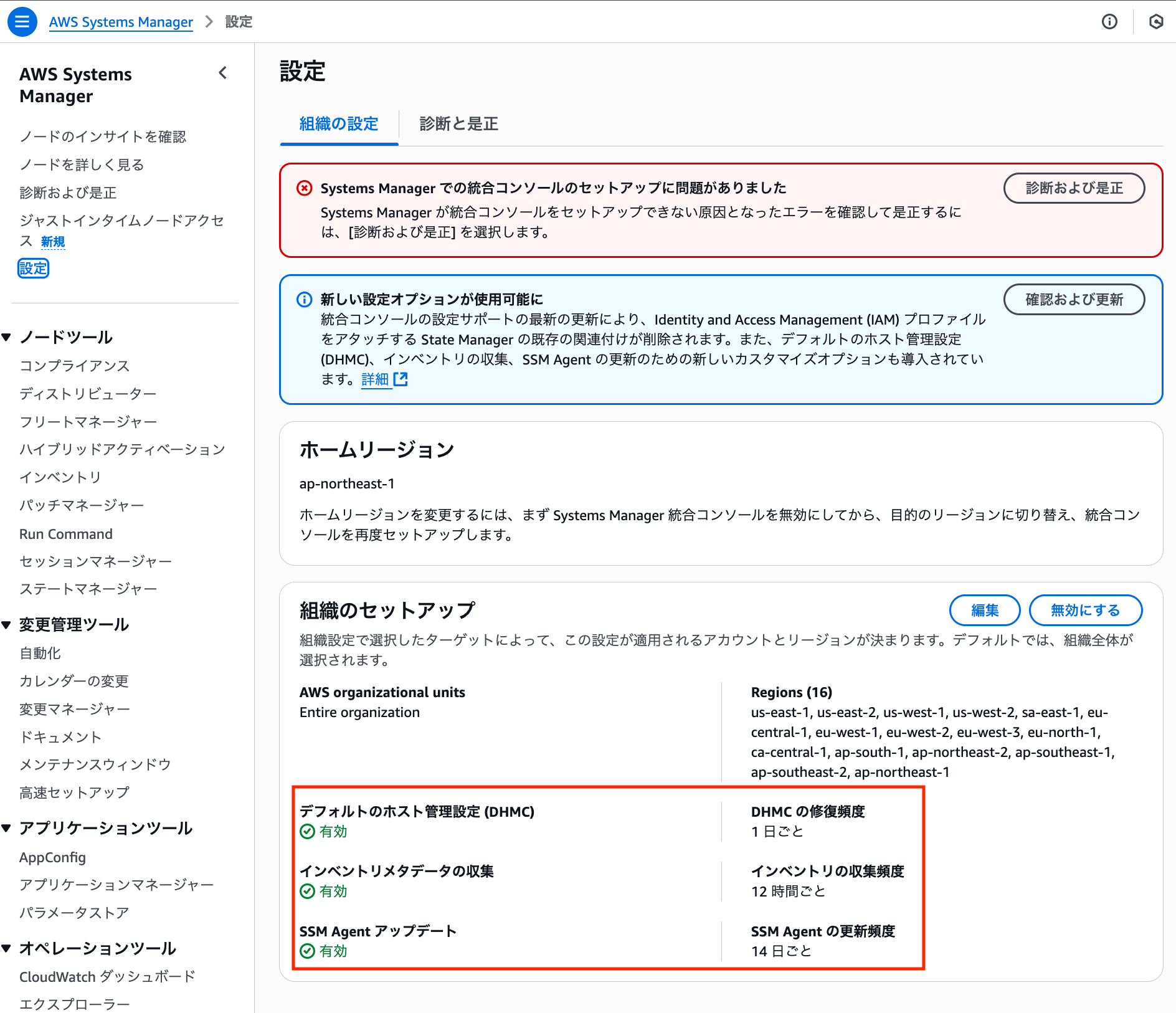Click the SSM Agent アップデート 有効 check icon
Screen dimensions: 1176x1013
tap(307, 951)
